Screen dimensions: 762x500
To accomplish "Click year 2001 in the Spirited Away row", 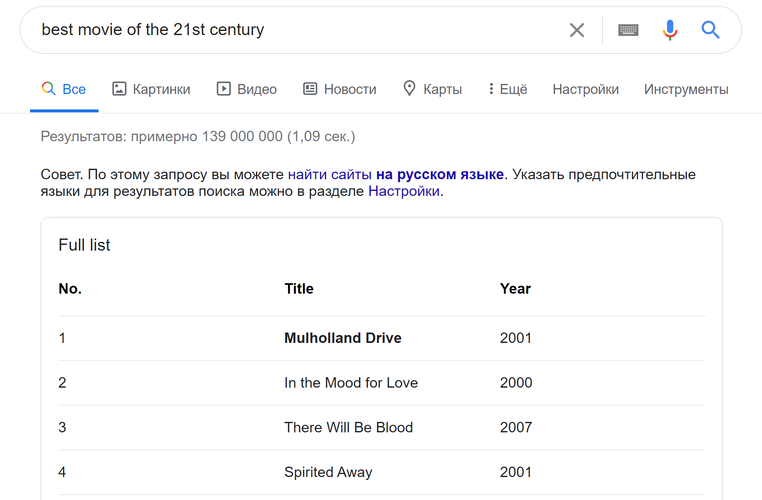I will point(516,472).
